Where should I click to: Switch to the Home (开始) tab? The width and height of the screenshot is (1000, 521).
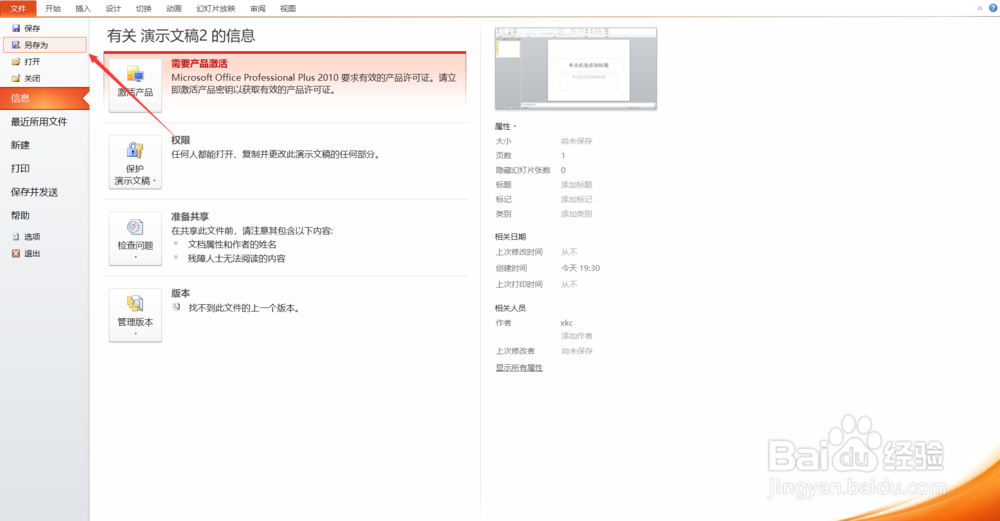(x=53, y=8)
